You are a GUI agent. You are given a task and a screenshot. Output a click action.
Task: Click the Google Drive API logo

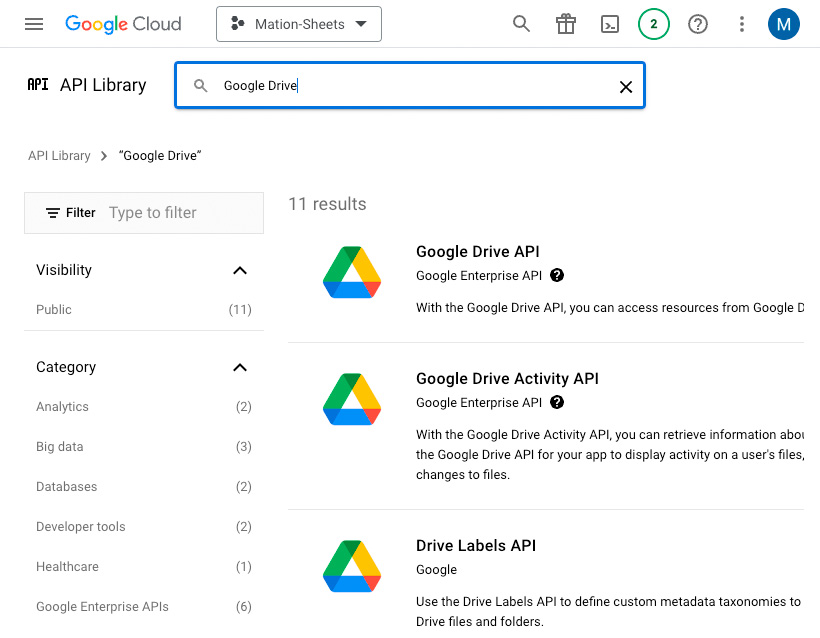point(352,272)
